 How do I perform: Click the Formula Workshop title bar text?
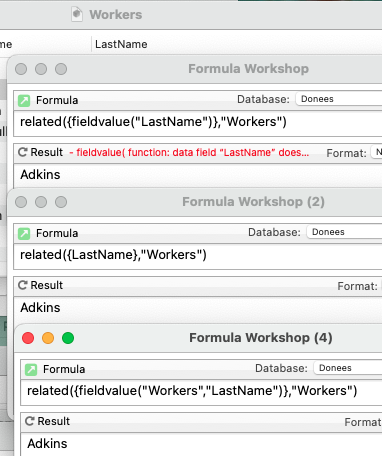pyautogui.click(x=249, y=69)
